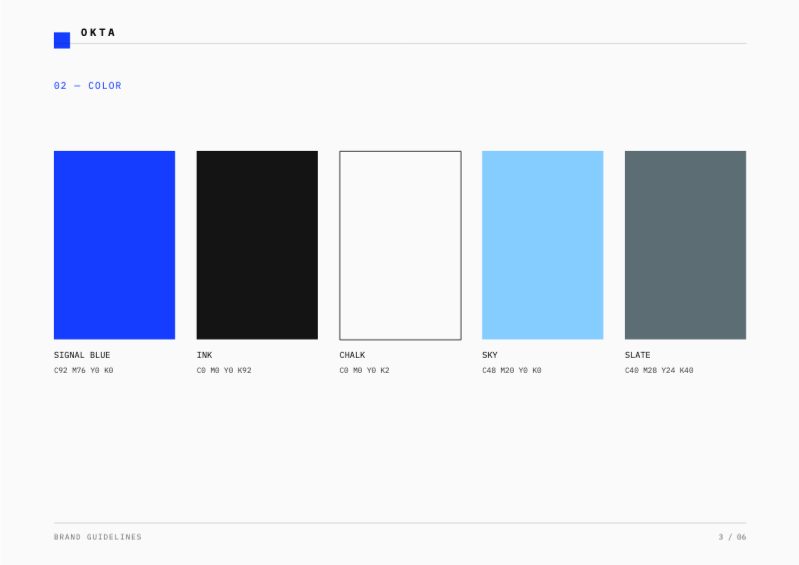Screen dimensions: 799x565
Task: Click the CHALK swatch label
Action: pyautogui.click(x=352, y=355)
